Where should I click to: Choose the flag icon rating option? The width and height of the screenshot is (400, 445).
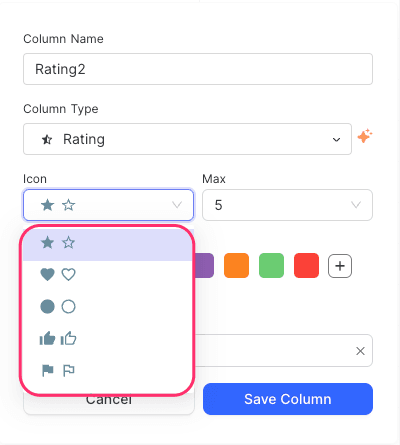[108, 370]
